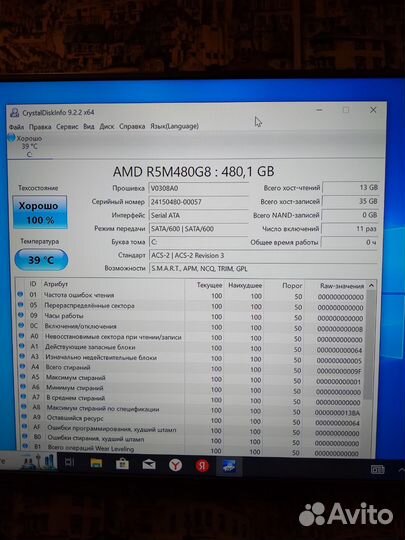Open the Справка menu
The height and width of the screenshot is (540, 405).
[132, 126]
